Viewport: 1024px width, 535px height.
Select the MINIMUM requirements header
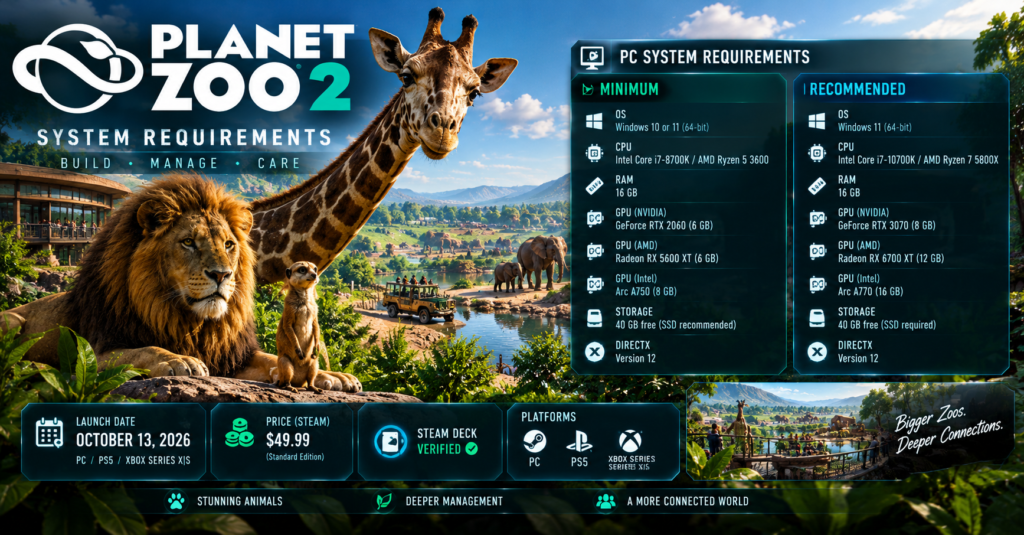[629, 89]
